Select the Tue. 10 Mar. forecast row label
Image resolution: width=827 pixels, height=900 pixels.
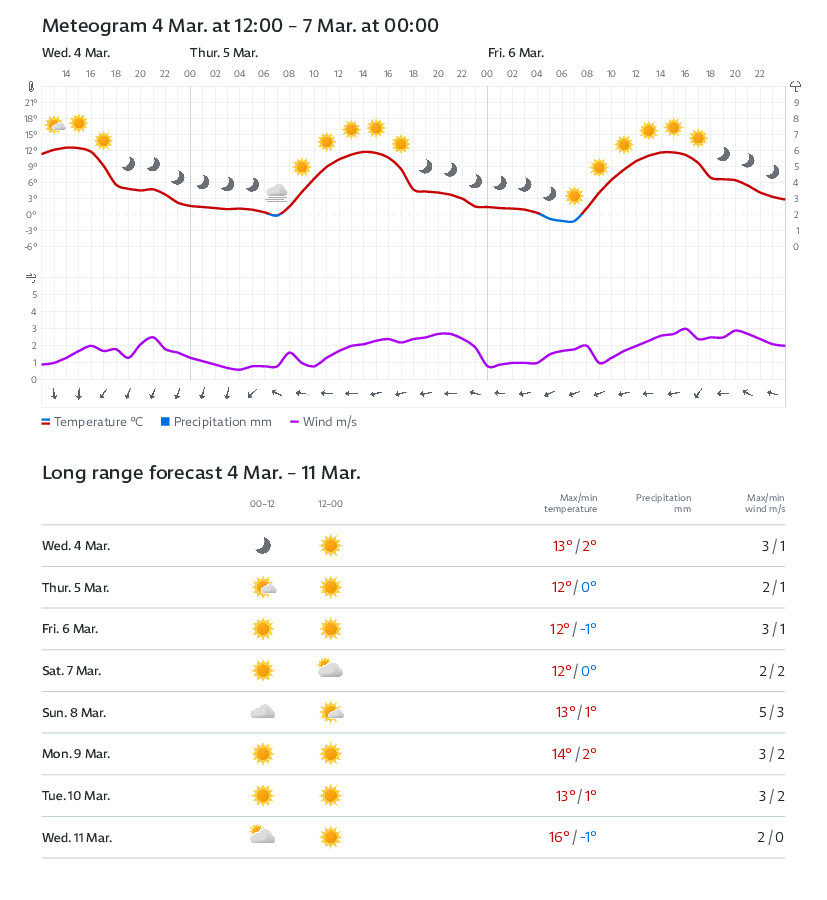point(76,796)
